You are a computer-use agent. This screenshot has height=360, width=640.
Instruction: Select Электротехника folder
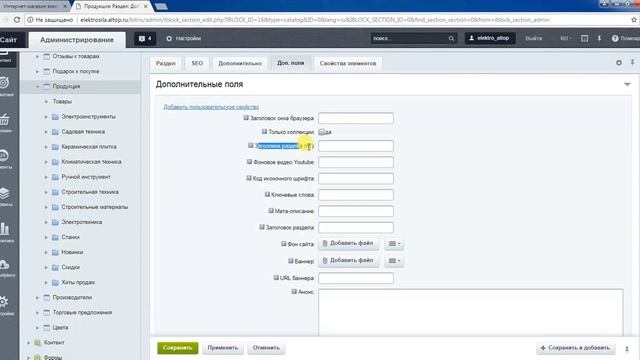coord(82,222)
